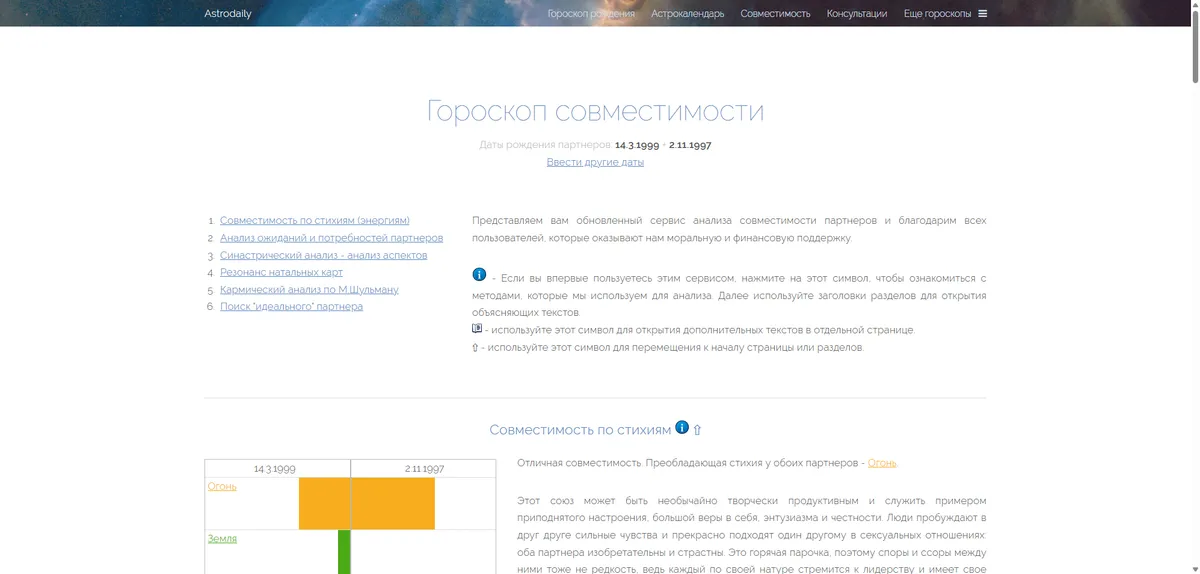1200x574 pixels.
Task: Click the green Земля bar in the chart
Action: (x=344, y=552)
